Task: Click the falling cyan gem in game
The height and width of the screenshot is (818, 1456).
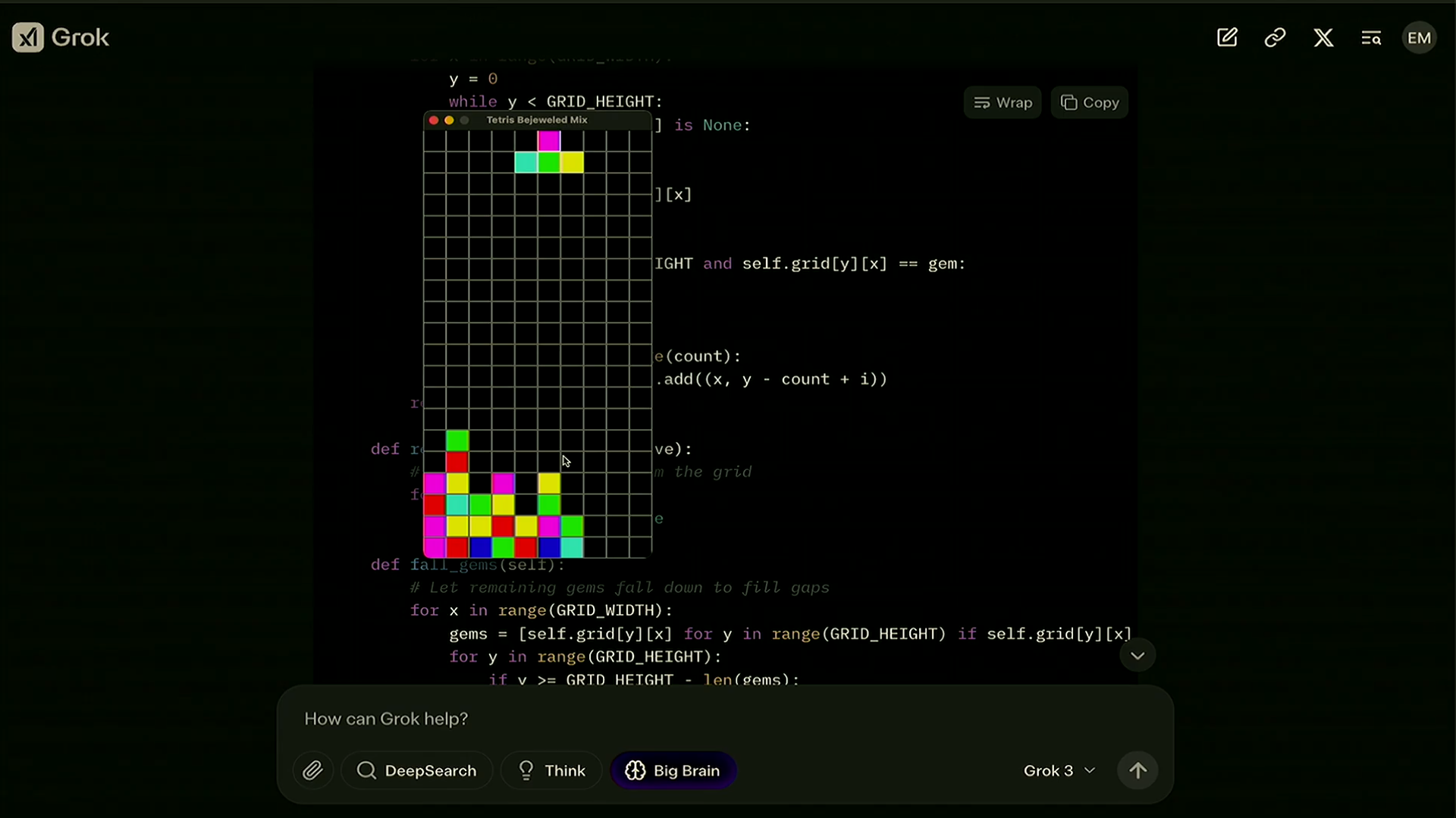Action: pos(526,162)
